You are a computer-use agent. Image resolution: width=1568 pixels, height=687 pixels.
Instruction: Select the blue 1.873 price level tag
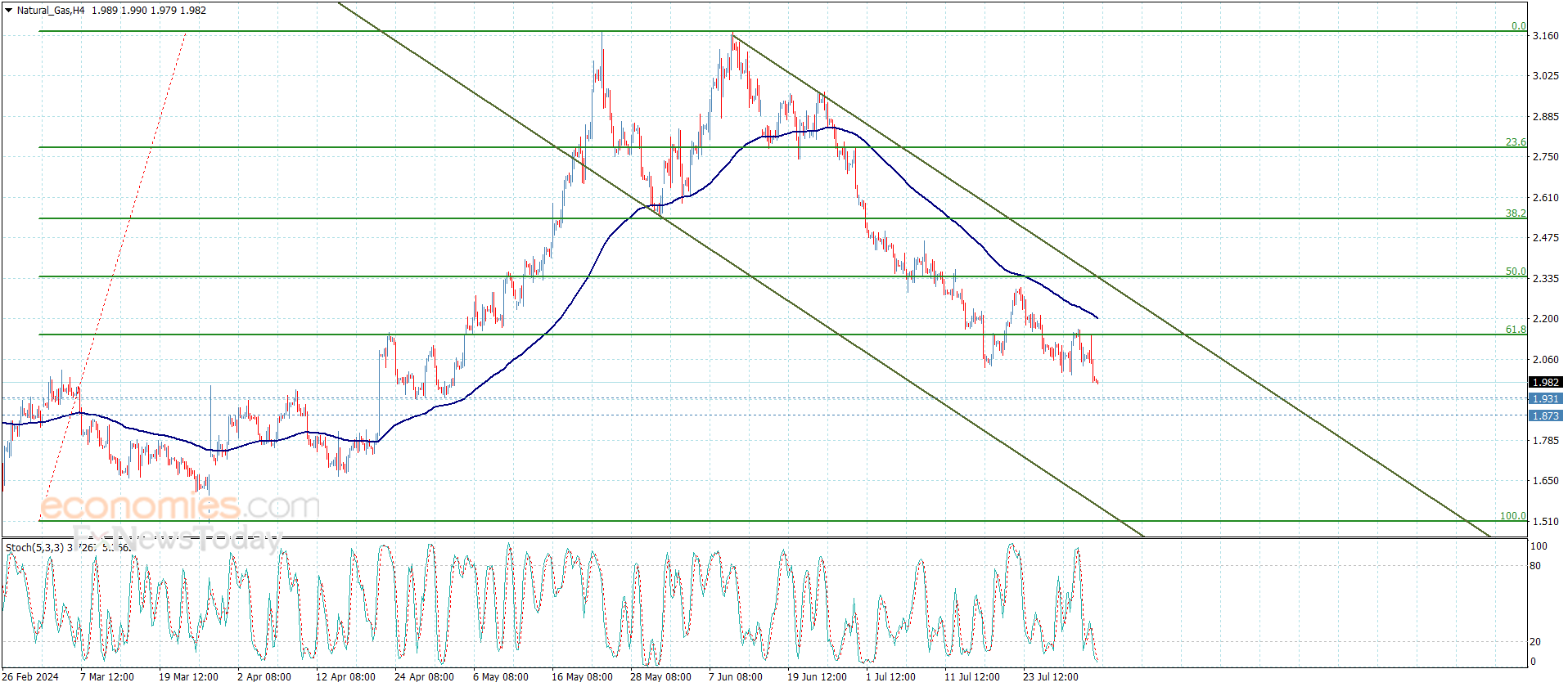1545,415
